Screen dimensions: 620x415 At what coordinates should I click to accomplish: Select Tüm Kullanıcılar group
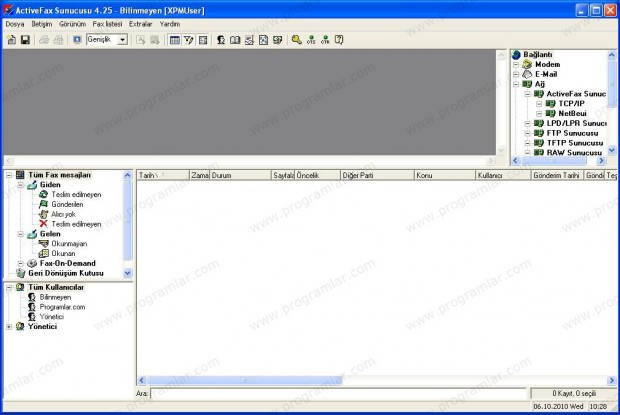tap(56, 287)
